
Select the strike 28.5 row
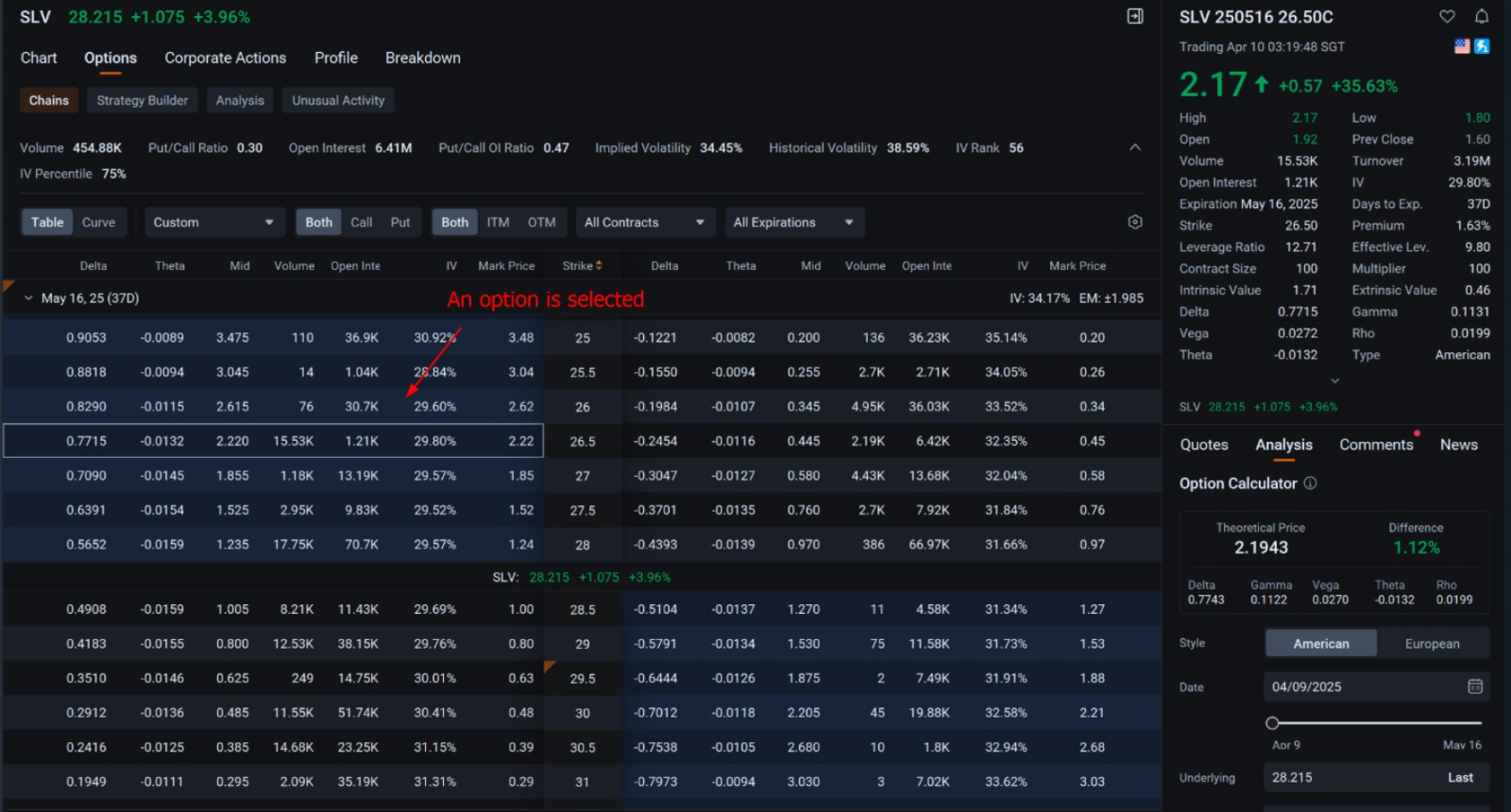click(x=583, y=610)
